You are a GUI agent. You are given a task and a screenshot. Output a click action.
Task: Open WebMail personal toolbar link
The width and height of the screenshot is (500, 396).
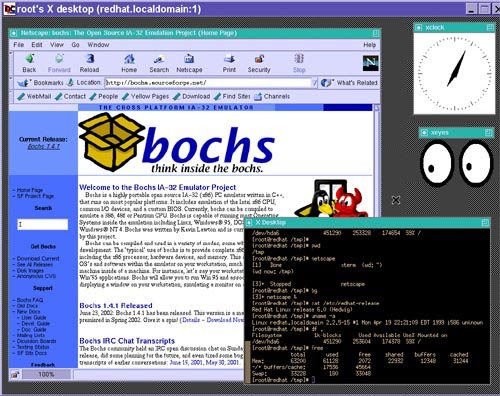pos(34,96)
